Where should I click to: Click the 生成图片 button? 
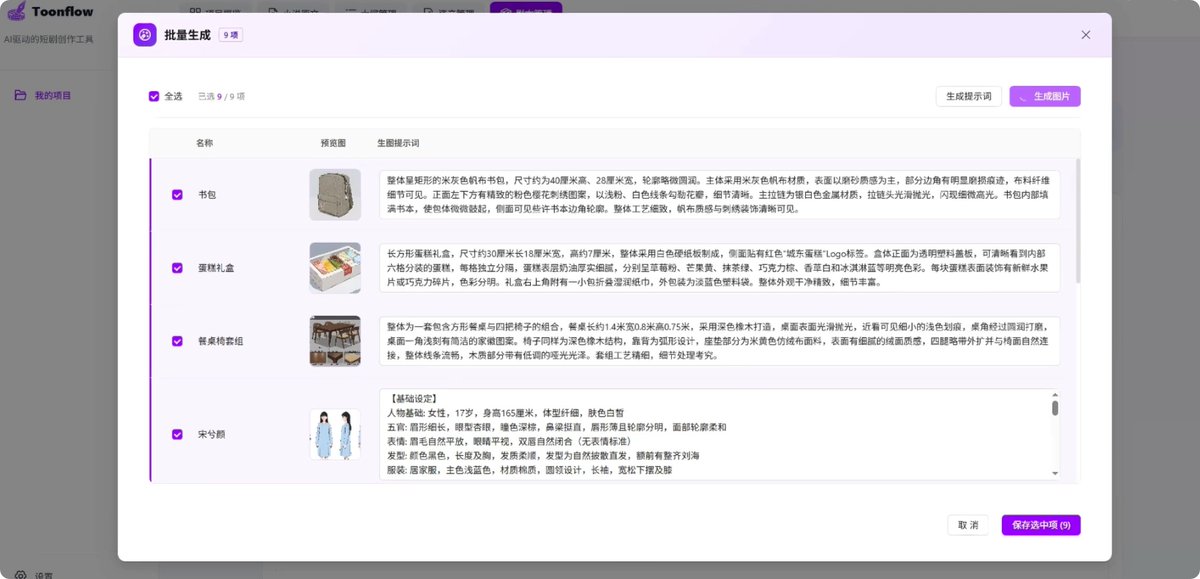click(1043, 96)
